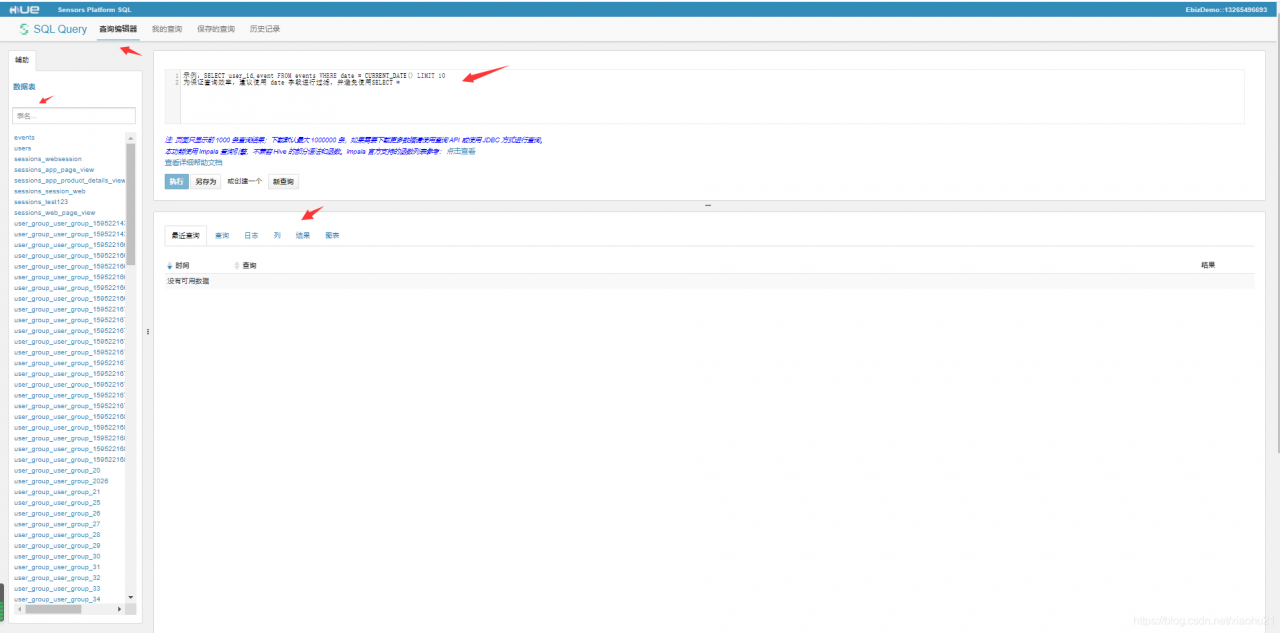Image resolution: width=1280 pixels, height=633 pixels.
Task: Switch to the 查询 results tab
Action: click(222, 235)
